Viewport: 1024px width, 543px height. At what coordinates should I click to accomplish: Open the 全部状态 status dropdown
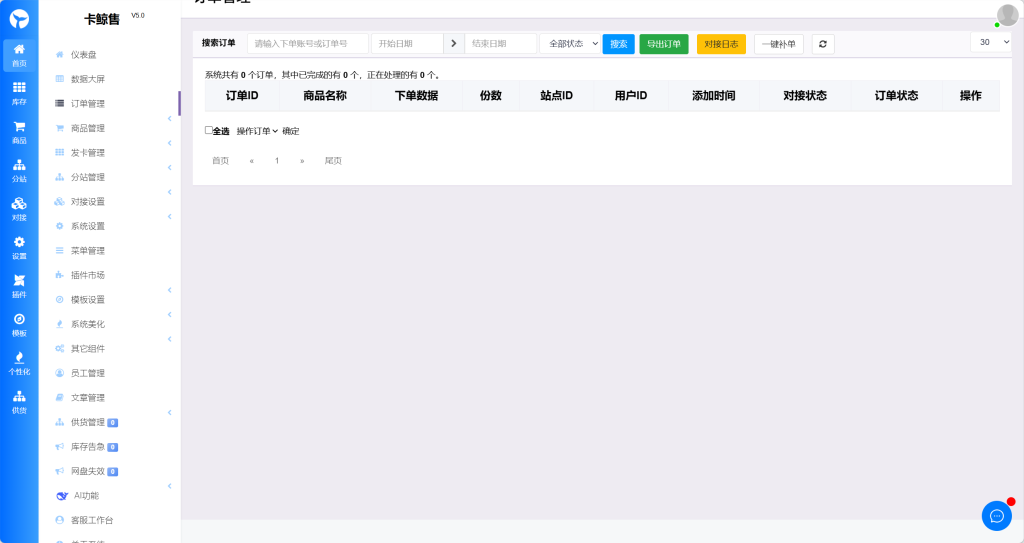pyautogui.click(x=569, y=44)
